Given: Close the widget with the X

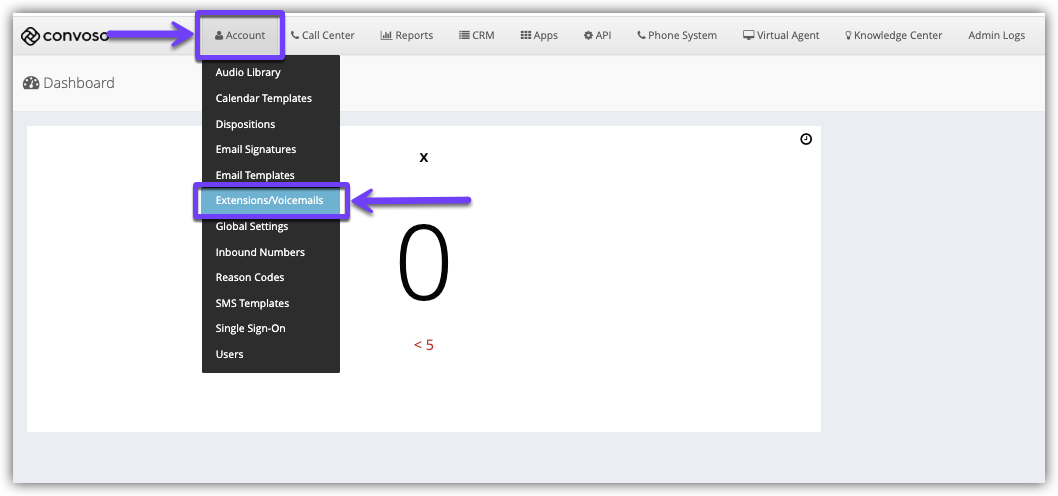Looking at the screenshot, I should [x=424, y=158].
